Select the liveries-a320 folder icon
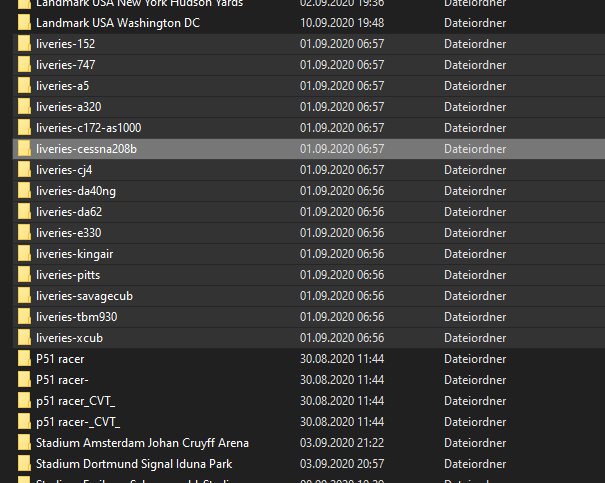Image resolution: width=605 pixels, height=483 pixels. click(x=24, y=107)
